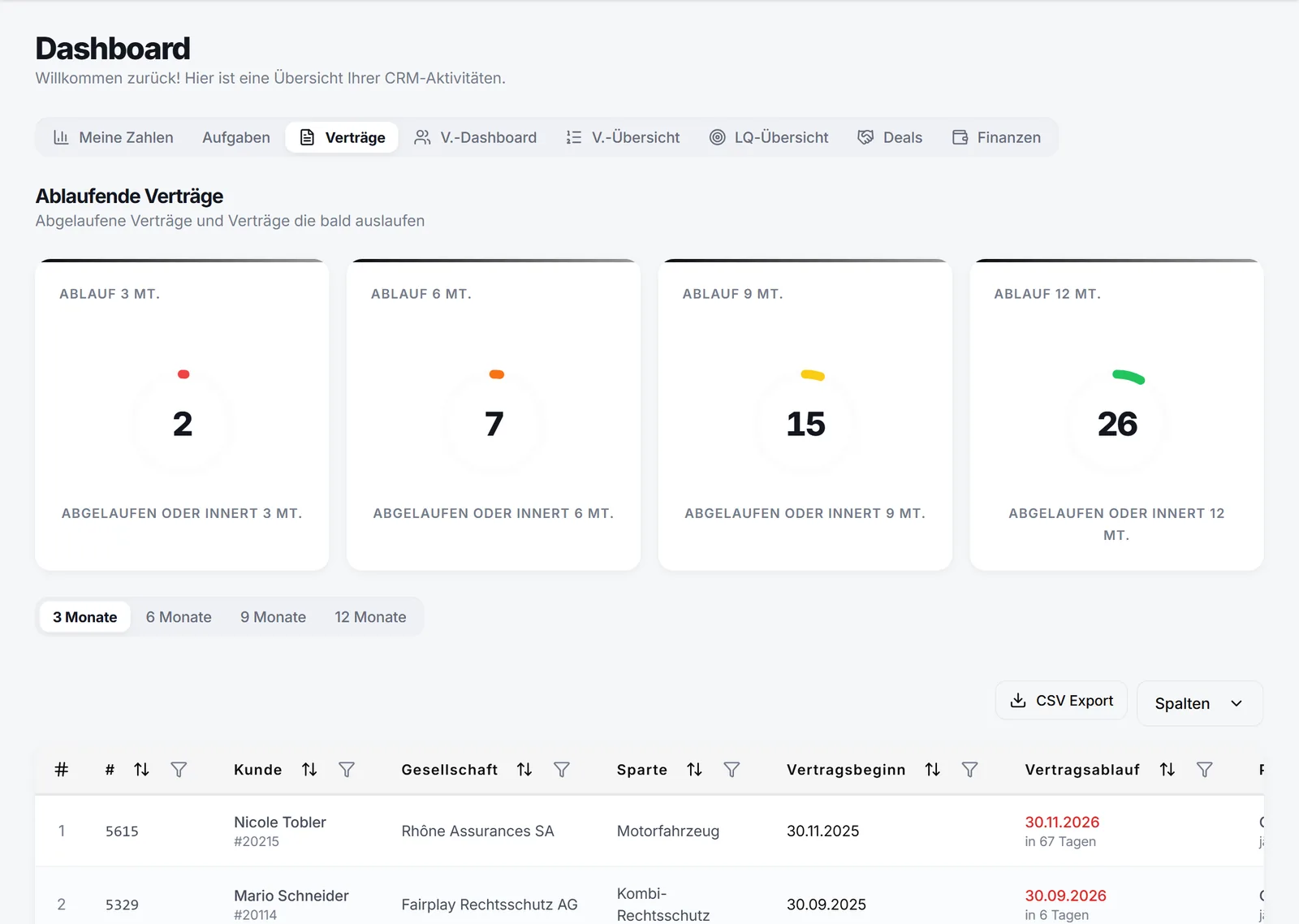
Task: Filter the Kunde column
Action: click(x=347, y=769)
